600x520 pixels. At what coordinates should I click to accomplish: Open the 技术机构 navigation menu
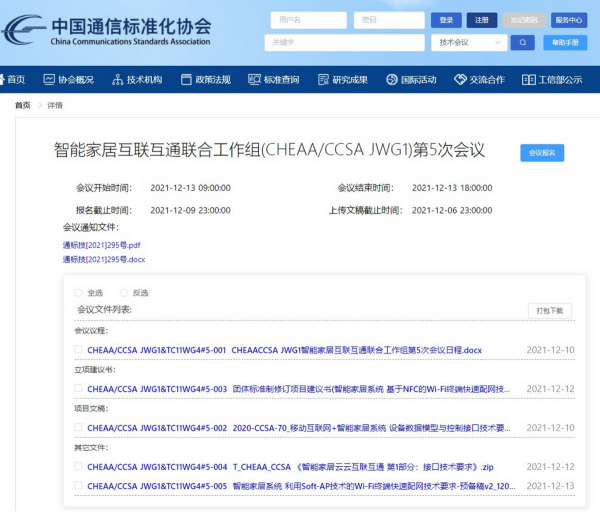pos(137,80)
